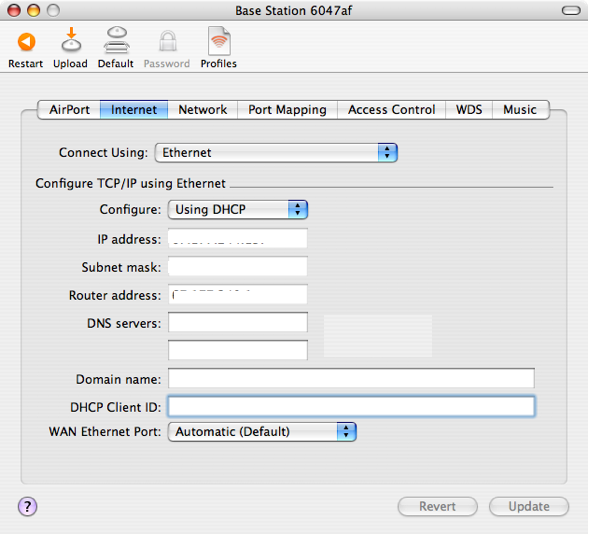Expand the Configure Using DHCP dropdown
Viewport: 589px width, 535px height.
[238, 209]
